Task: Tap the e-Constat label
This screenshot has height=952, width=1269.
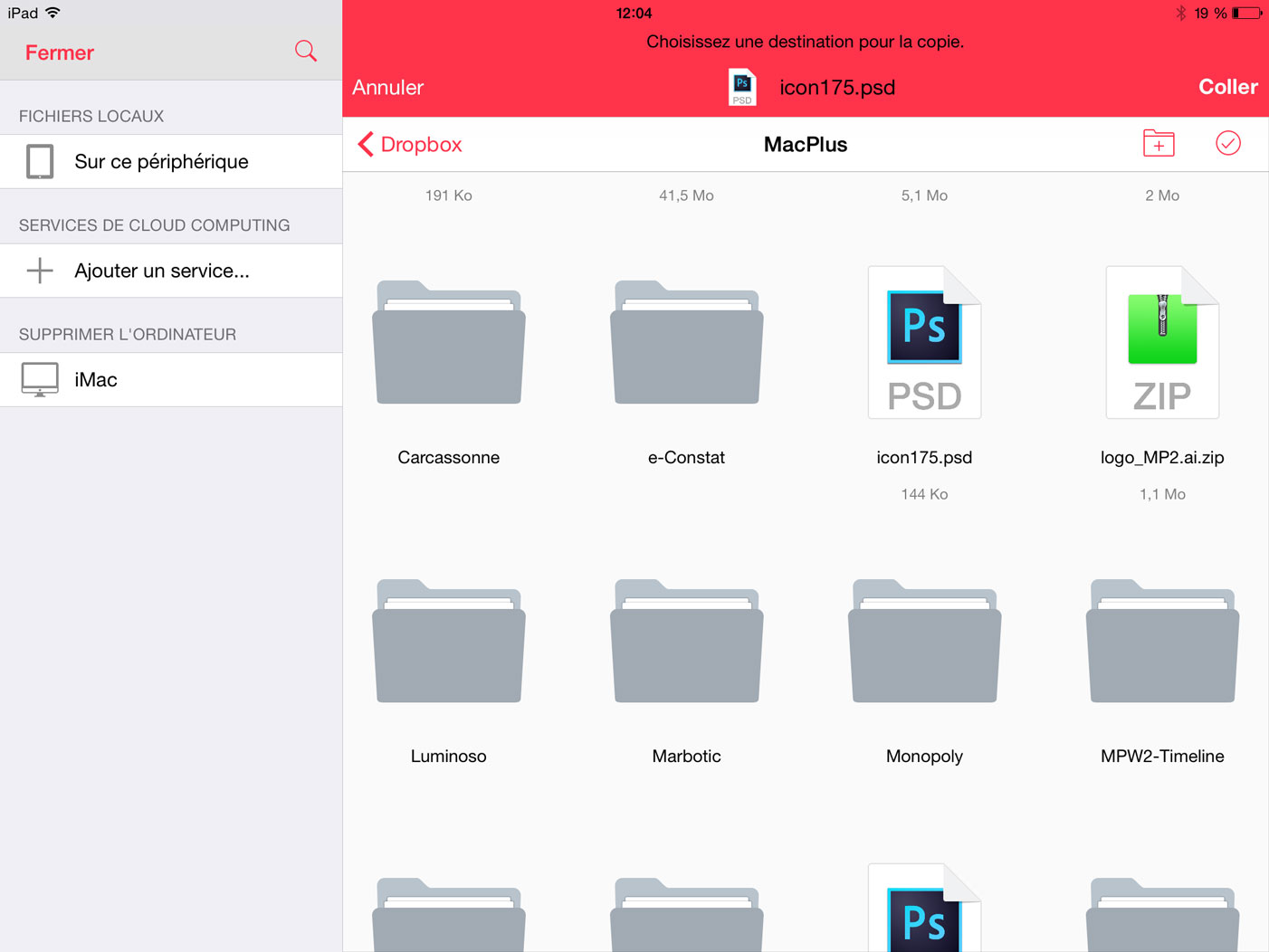Action: click(687, 458)
